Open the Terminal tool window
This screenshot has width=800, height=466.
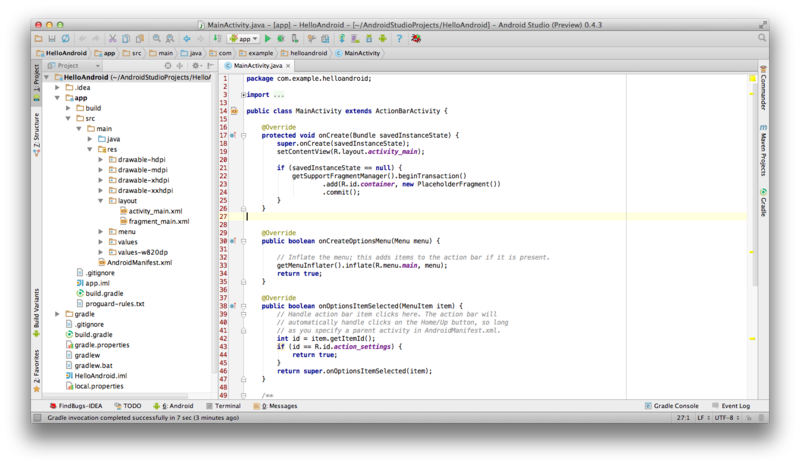[223, 406]
